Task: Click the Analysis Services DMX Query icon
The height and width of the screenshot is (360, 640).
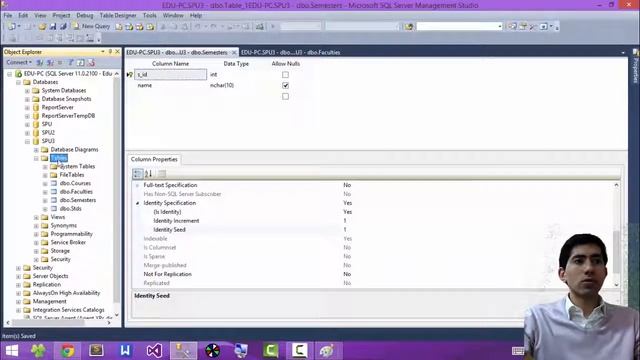Action: 140,27
